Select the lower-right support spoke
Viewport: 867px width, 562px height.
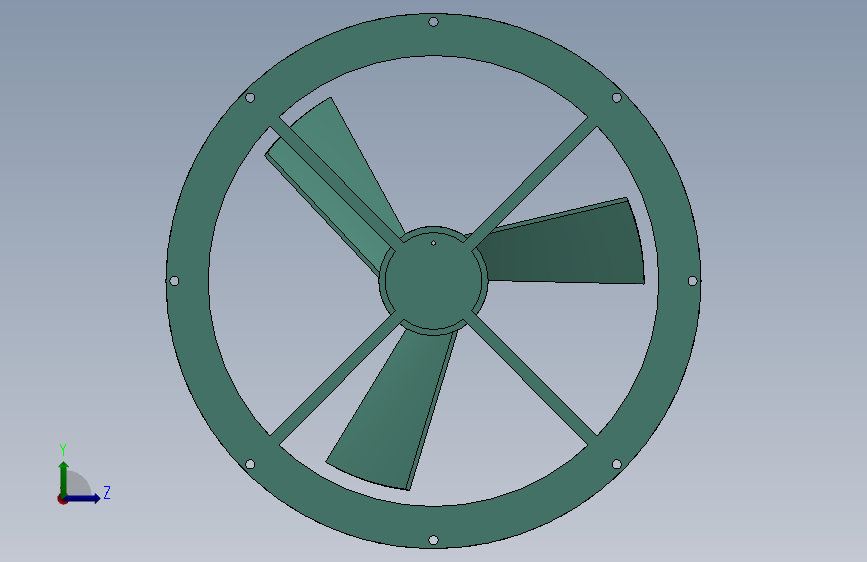click(531, 378)
